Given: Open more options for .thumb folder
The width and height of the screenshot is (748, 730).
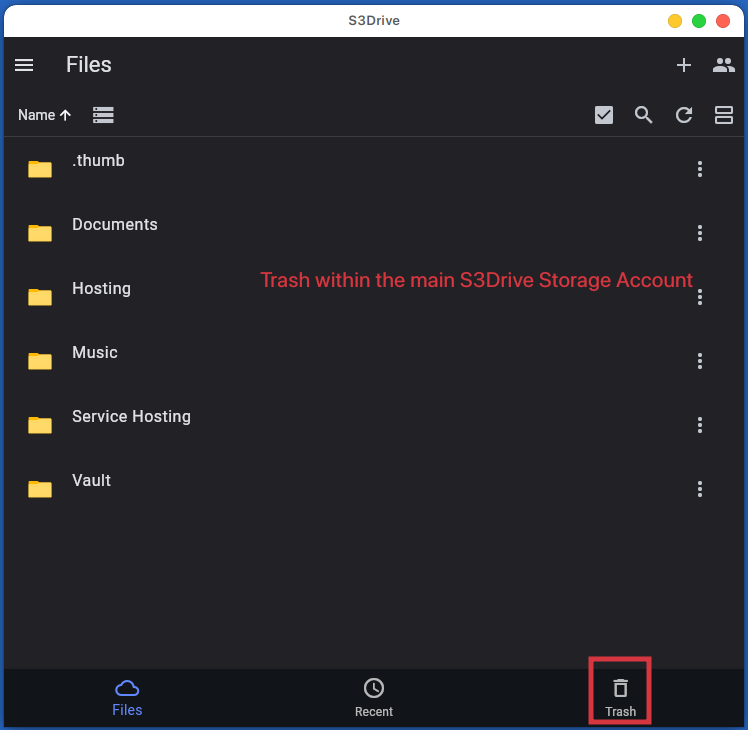Looking at the screenshot, I should pos(700,169).
